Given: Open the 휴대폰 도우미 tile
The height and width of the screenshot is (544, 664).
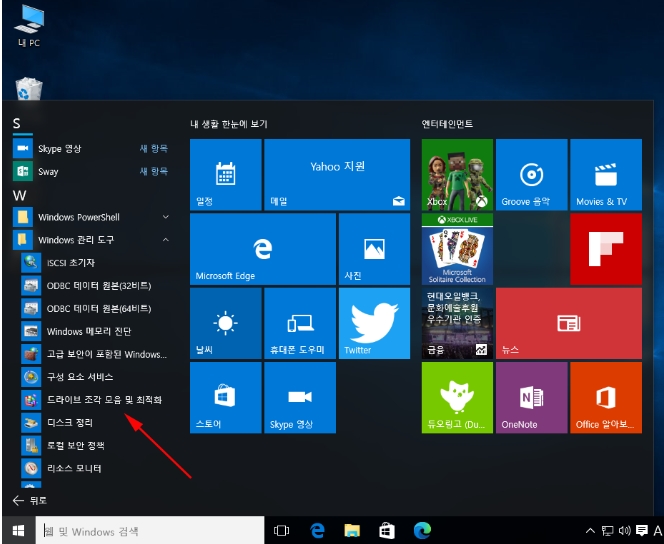Looking at the screenshot, I should (300, 323).
